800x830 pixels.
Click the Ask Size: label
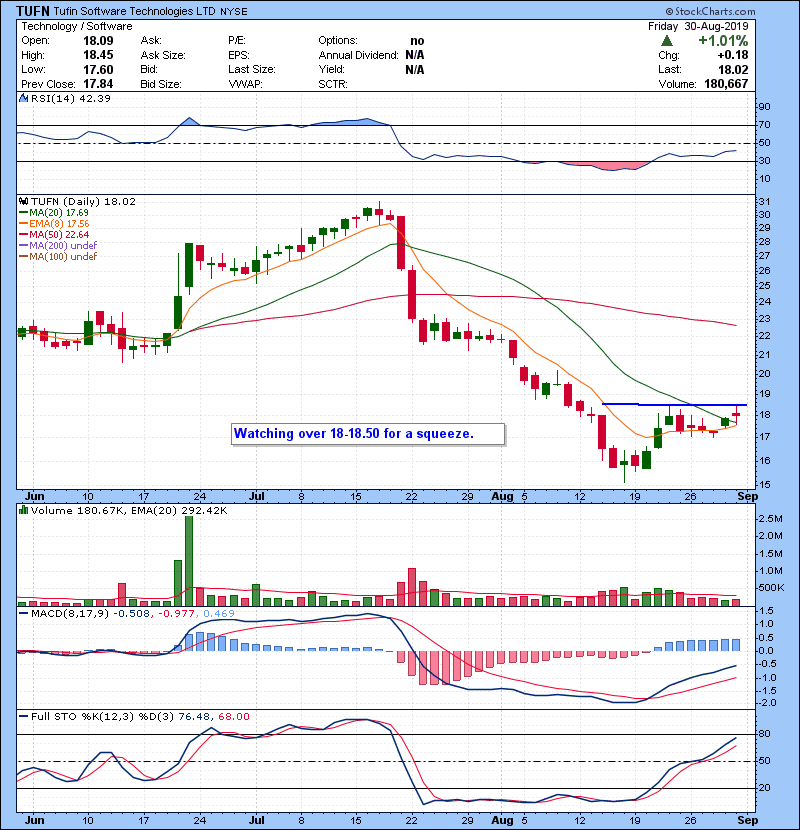[x=163, y=55]
